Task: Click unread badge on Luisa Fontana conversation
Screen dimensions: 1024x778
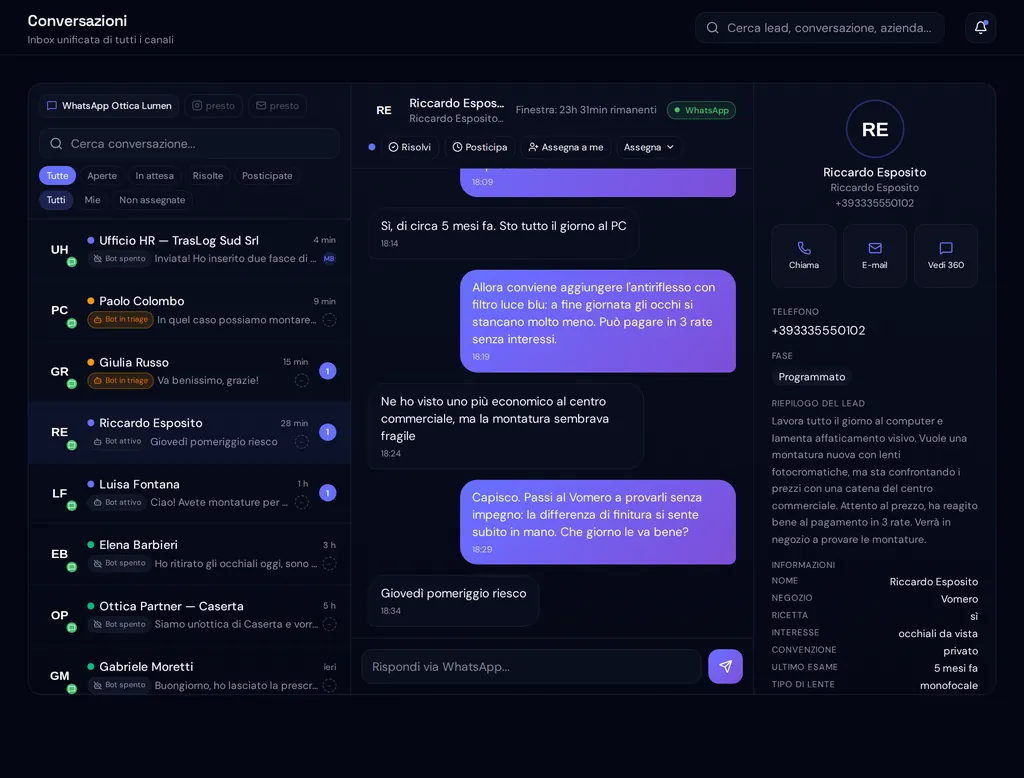Action: coord(328,493)
